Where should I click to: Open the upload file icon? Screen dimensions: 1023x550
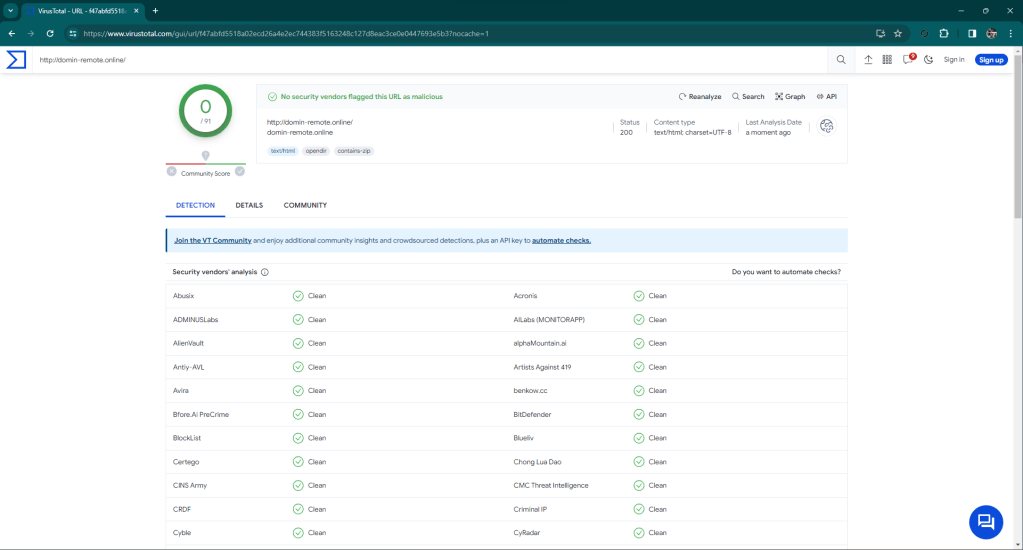pyautogui.click(x=868, y=60)
